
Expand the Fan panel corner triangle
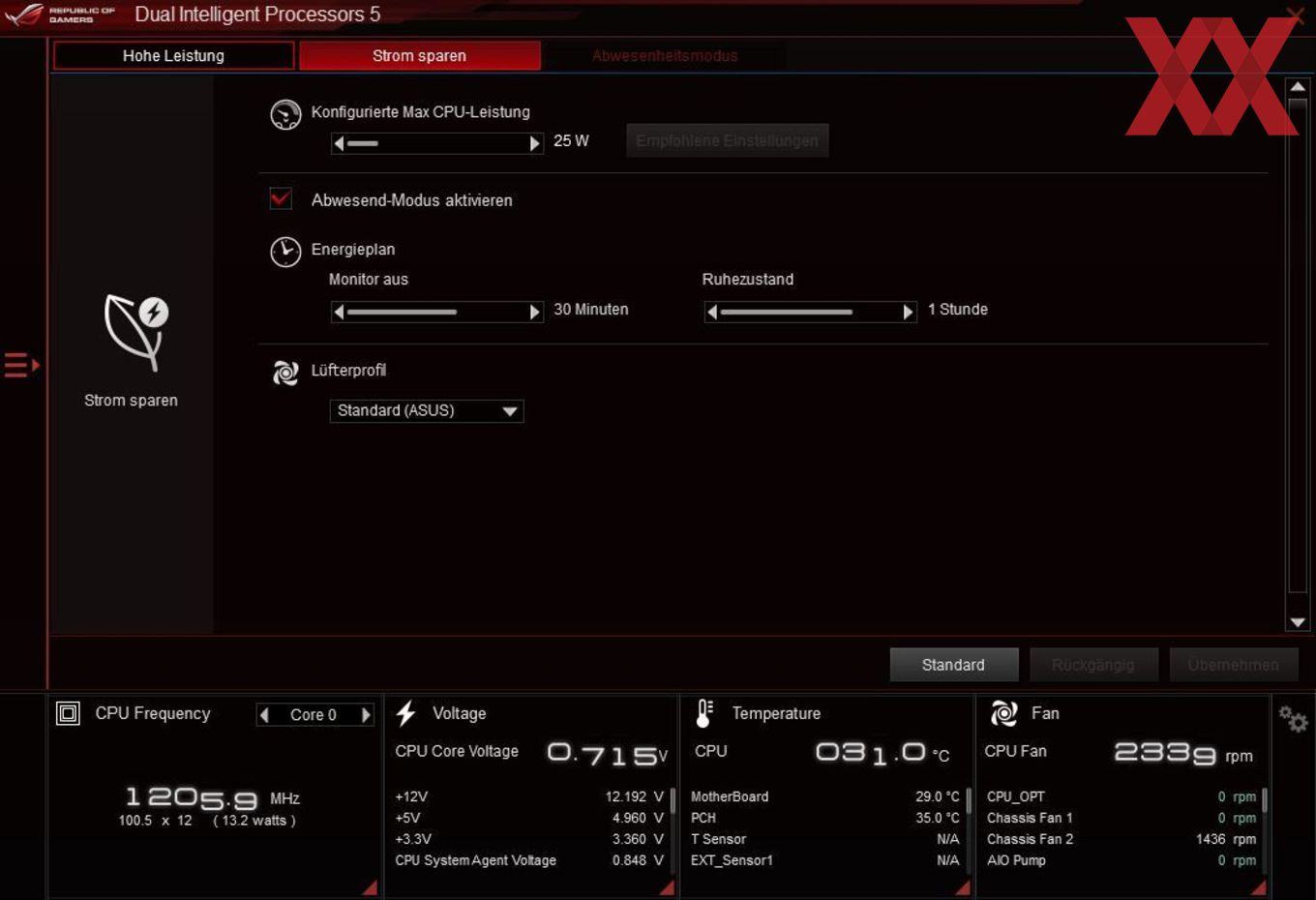tap(1258, 887)
